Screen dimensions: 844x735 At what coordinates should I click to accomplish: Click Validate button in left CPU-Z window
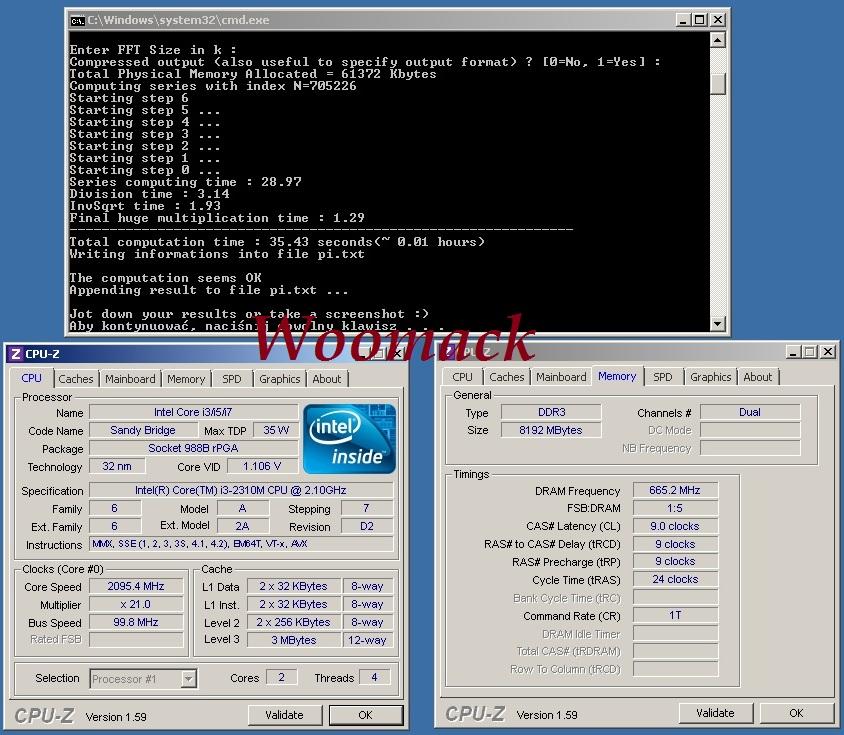(x=285, y=715)
